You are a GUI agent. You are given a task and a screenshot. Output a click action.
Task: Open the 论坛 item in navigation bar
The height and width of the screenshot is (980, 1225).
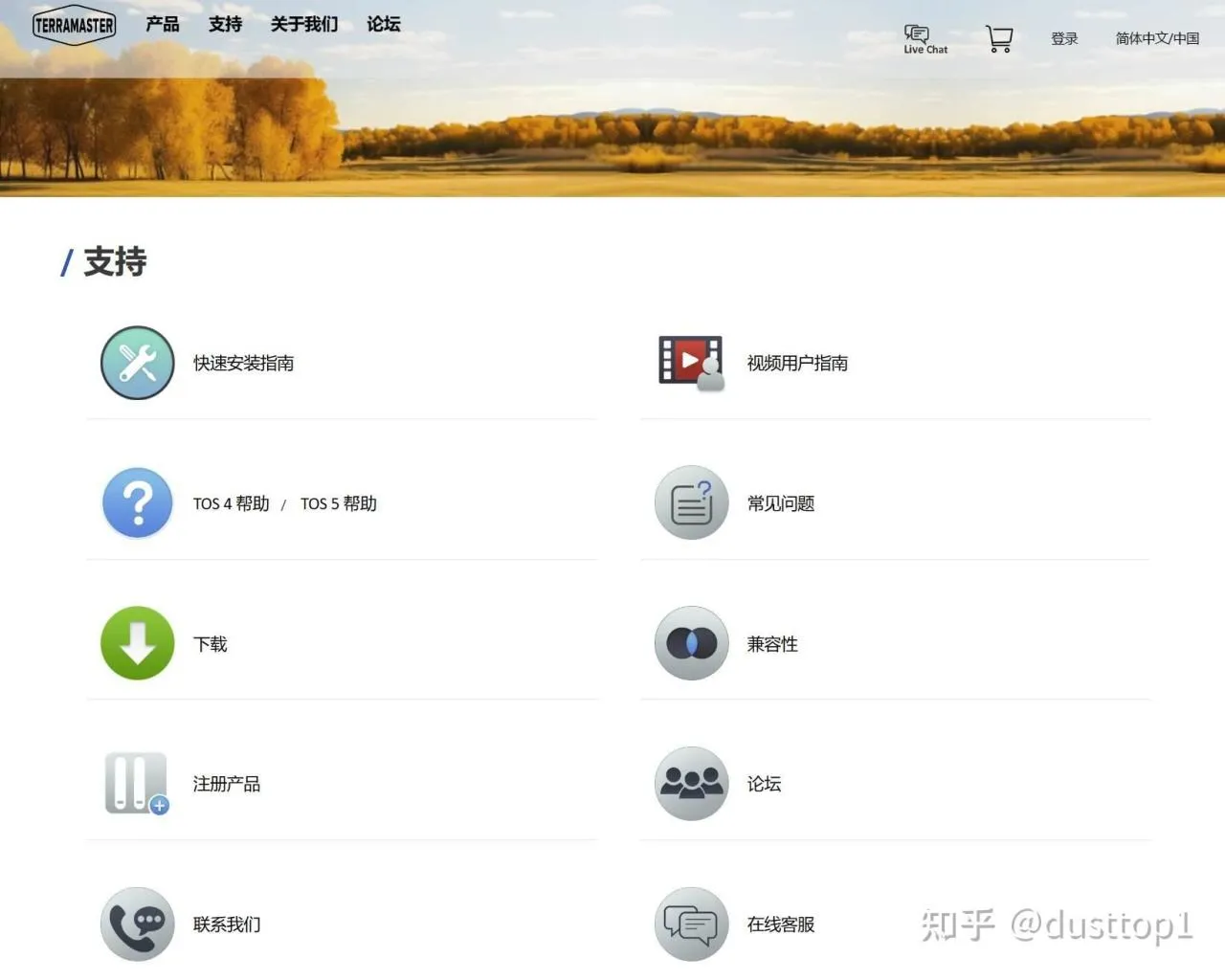(x=384, y=24)
